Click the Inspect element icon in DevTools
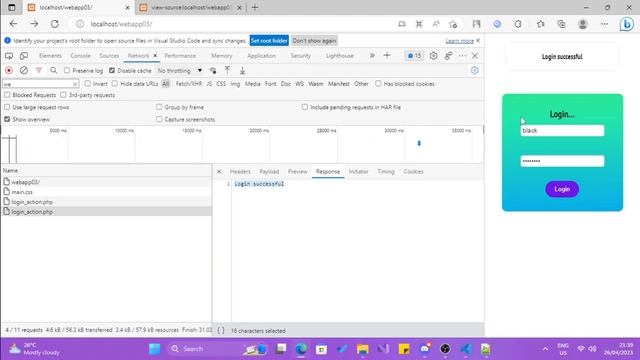The width and height of the screenshot is (640, 360). [9, 56]
